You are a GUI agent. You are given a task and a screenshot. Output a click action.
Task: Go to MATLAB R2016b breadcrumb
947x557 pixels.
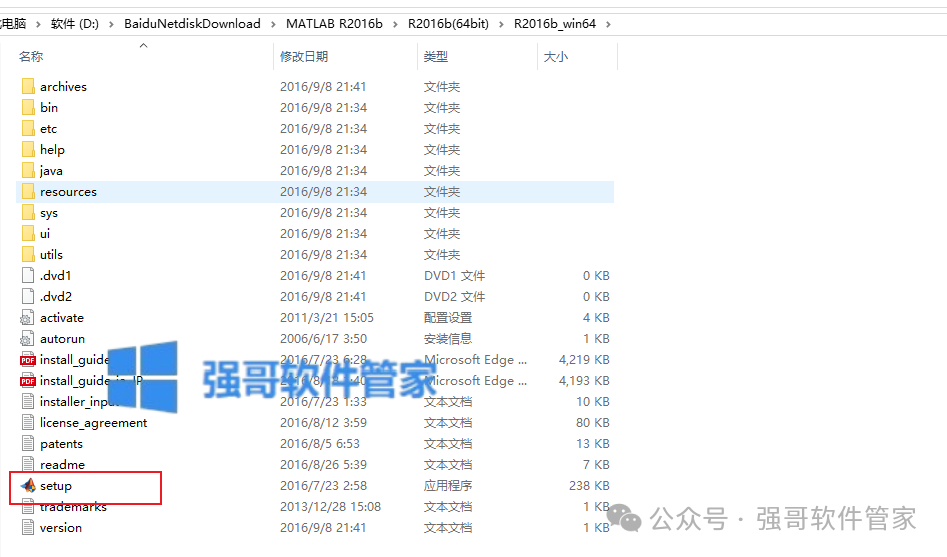[x=334, y=24]
